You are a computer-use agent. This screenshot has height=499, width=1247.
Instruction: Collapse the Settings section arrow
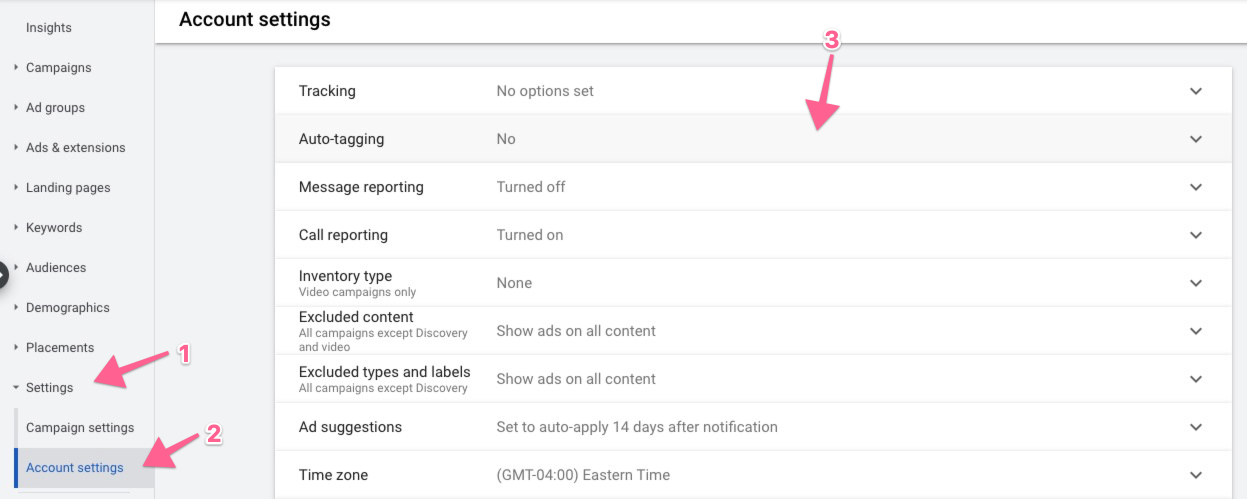[x=16, y=388]
